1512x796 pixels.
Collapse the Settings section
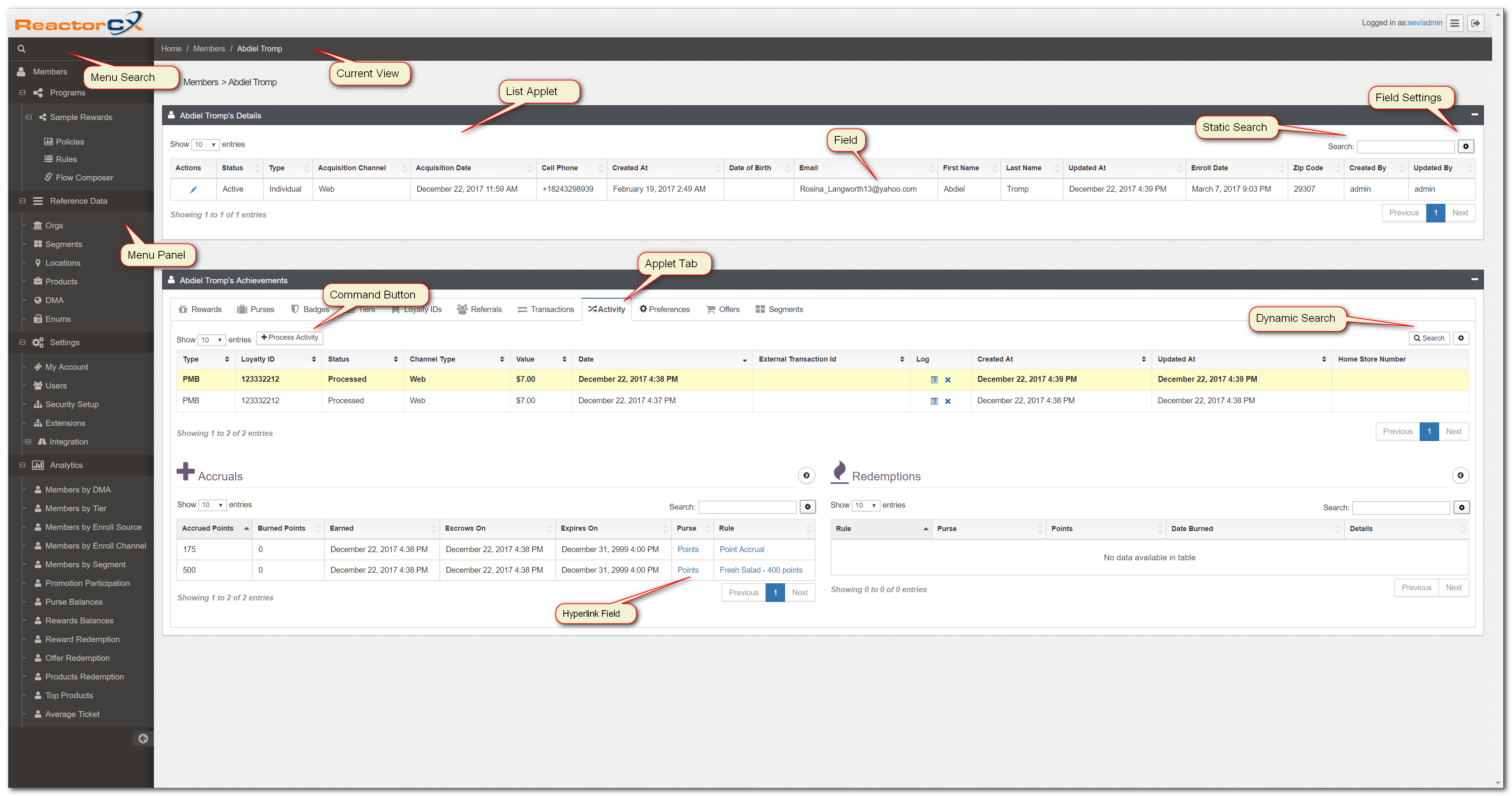tap(22, 342)
